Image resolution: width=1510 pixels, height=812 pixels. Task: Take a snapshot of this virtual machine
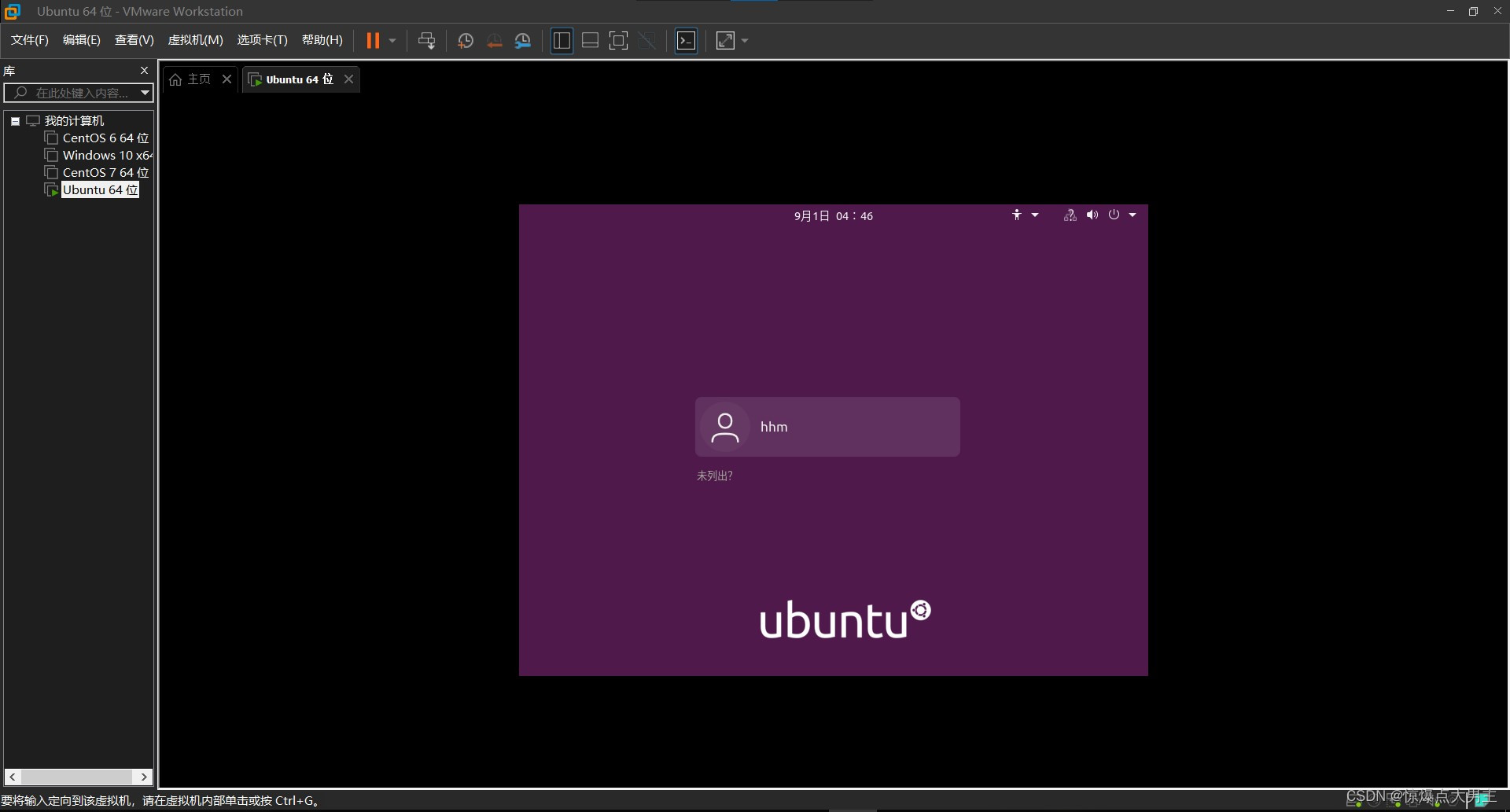pyautogui.click(x=466, y=41)
